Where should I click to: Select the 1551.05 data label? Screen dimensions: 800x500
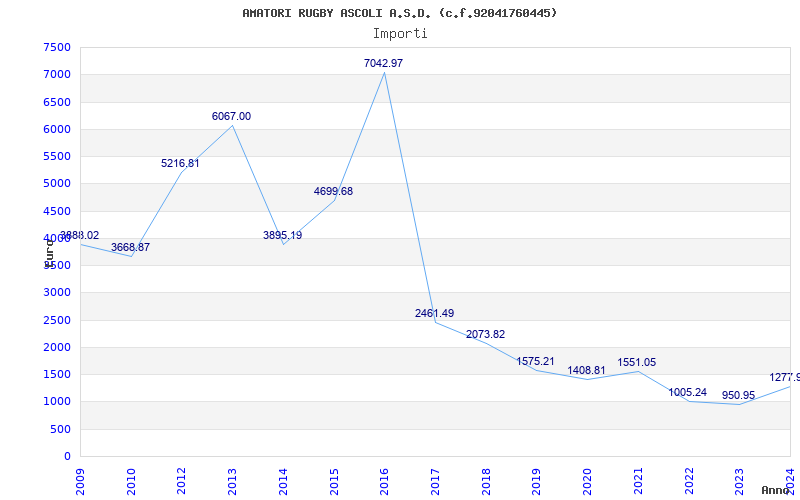(637, 363)
